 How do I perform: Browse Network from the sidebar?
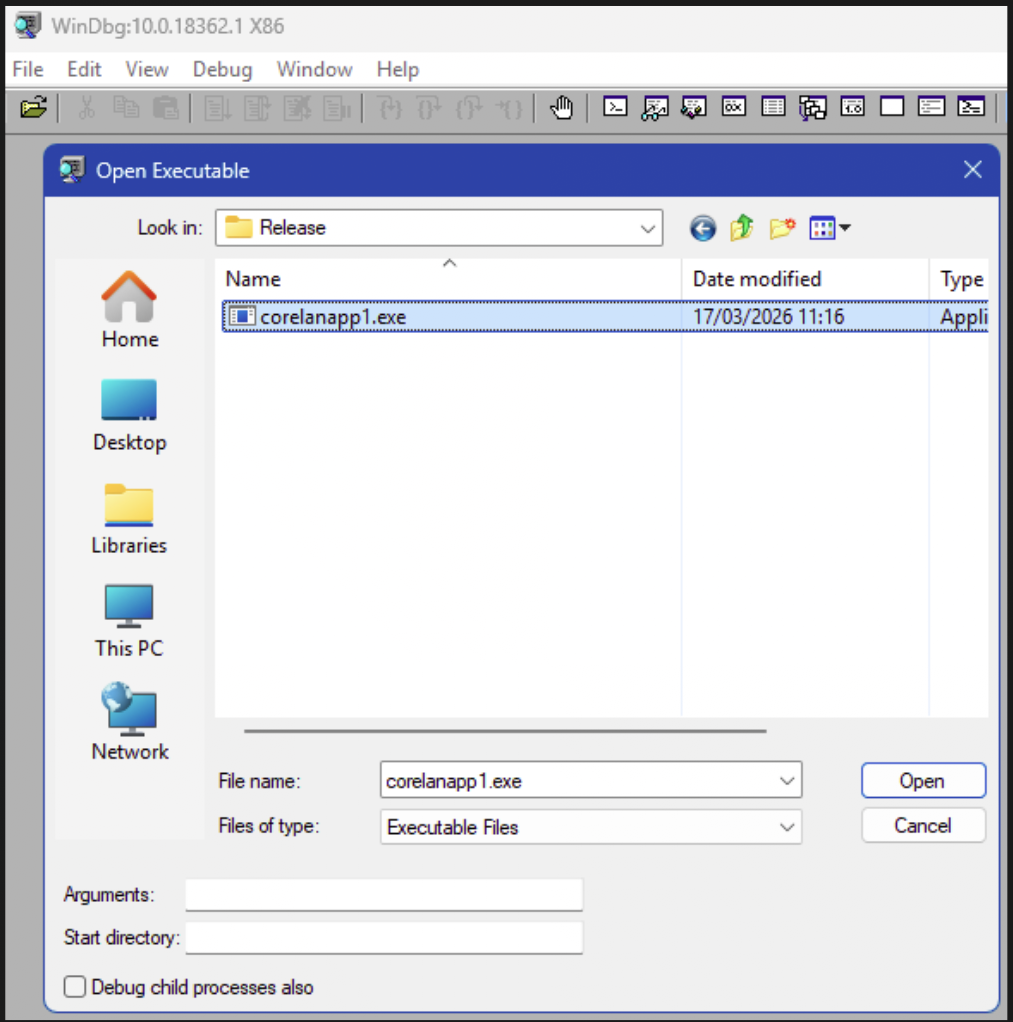(130, 724)
